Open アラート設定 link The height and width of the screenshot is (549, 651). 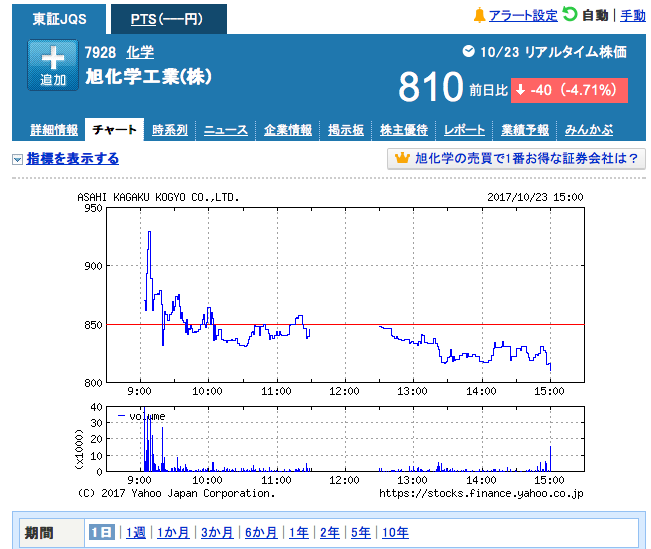click(523, 16)
